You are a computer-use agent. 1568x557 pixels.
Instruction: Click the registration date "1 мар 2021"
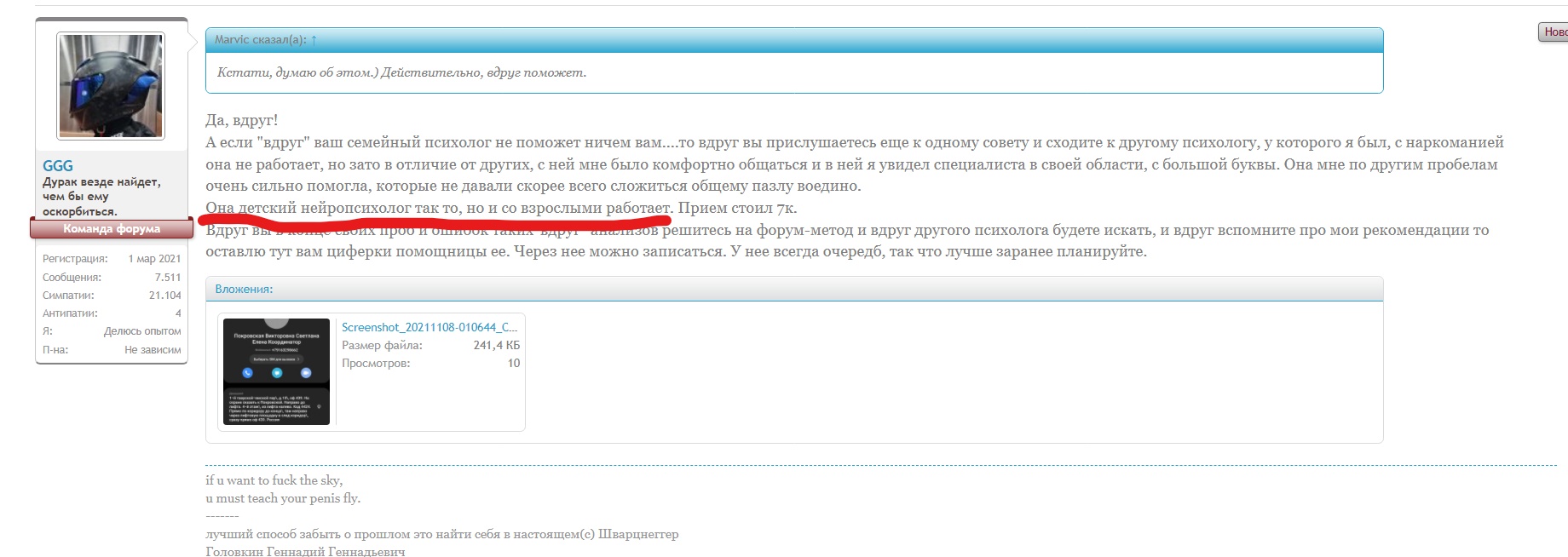(x=154, y=259)
